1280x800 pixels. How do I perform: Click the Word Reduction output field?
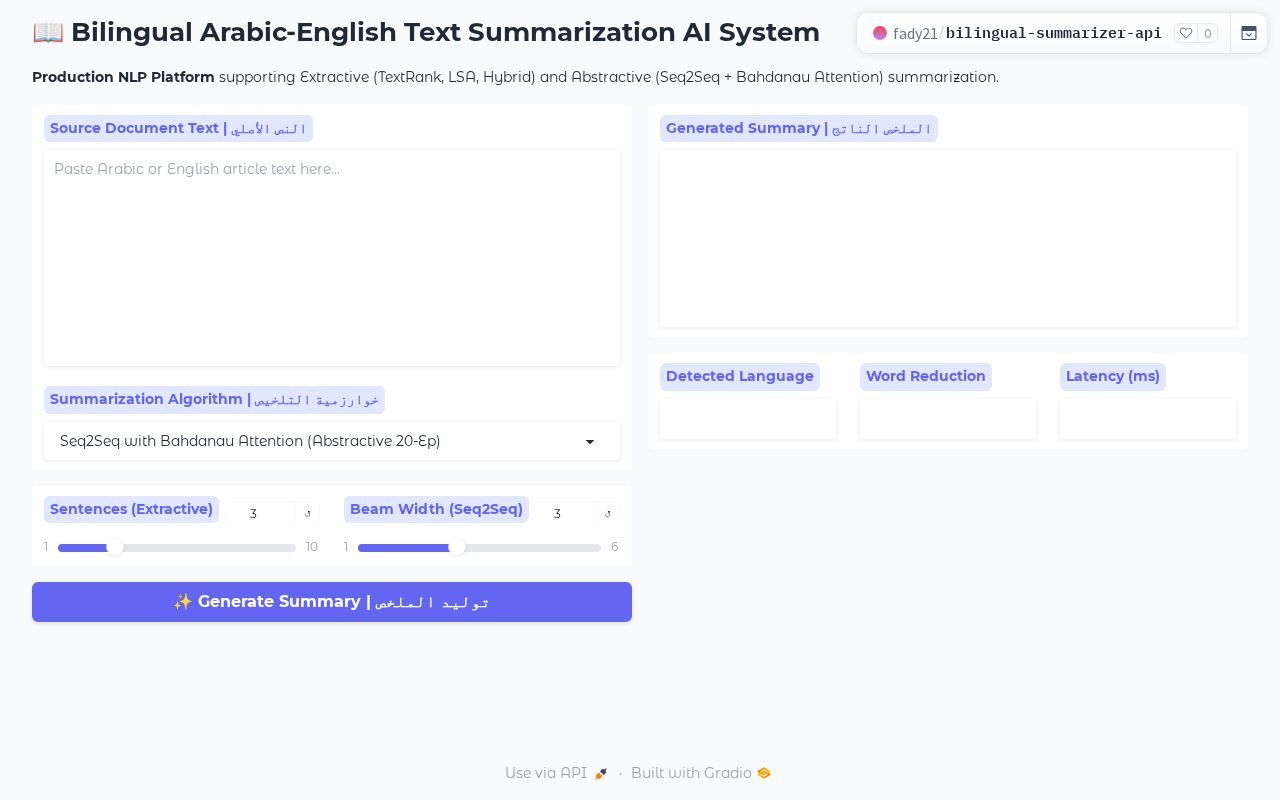(x=948, y=418)
